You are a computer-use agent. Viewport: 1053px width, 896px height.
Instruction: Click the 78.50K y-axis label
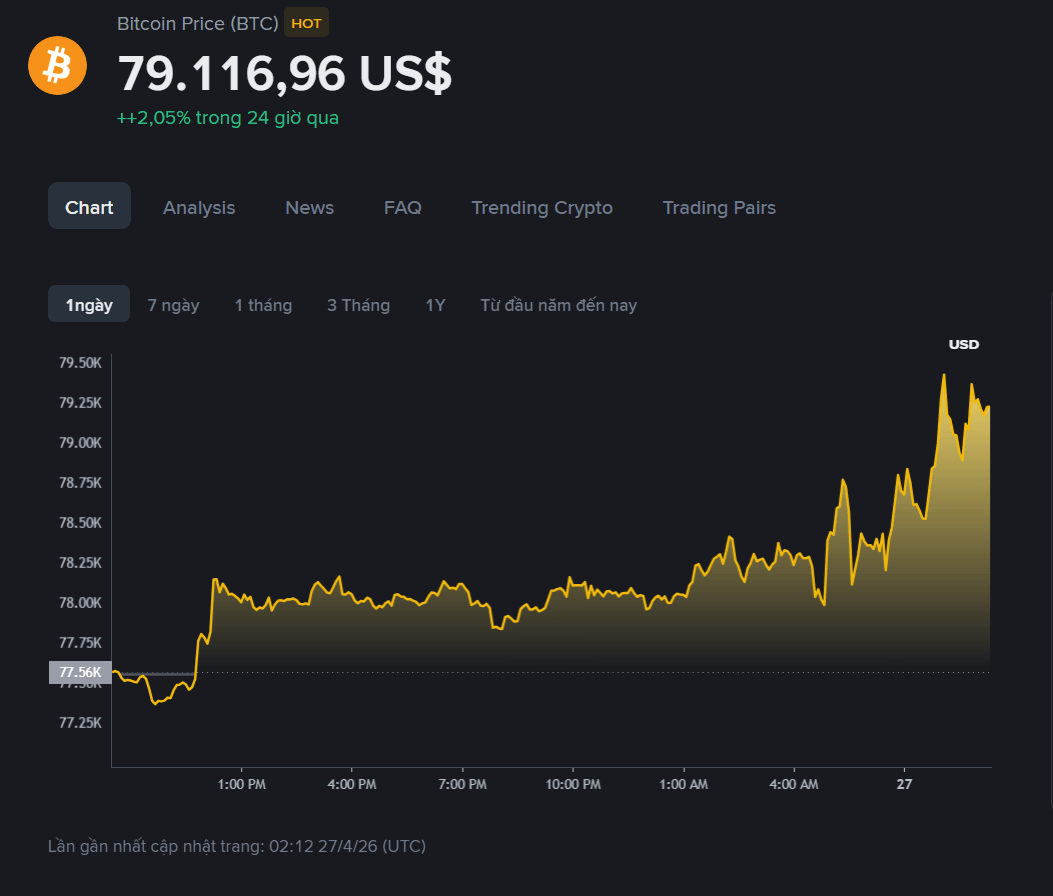pyautogui.click(x=80, y=523)
